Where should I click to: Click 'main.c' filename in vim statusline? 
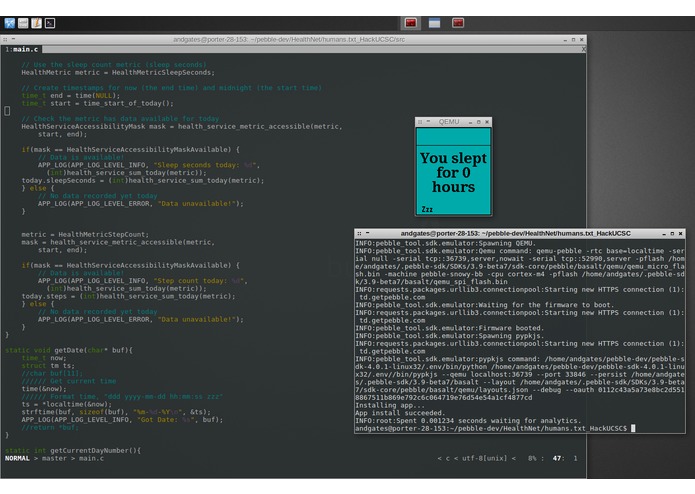tap(92, 458)
